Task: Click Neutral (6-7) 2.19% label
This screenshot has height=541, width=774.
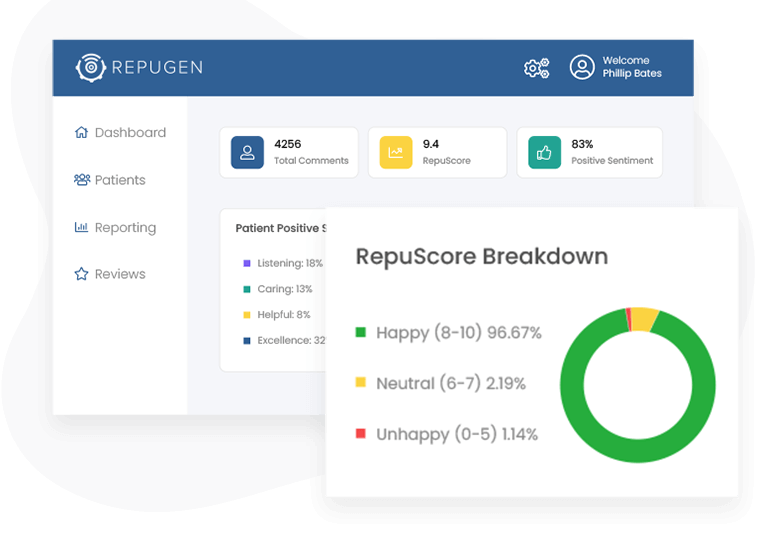Action: [x=451, y=383]
